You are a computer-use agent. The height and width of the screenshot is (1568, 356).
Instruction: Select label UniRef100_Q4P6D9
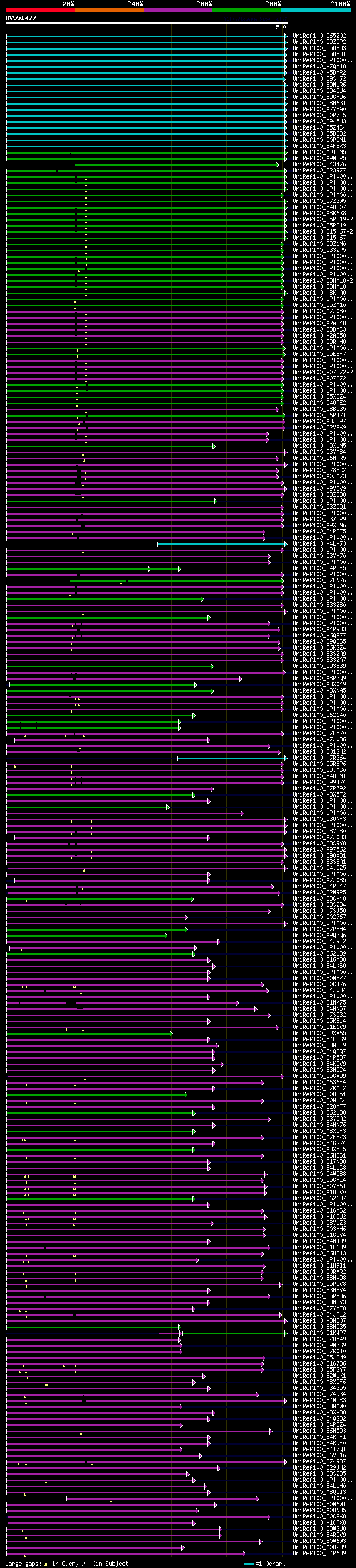pos(319,1554)
